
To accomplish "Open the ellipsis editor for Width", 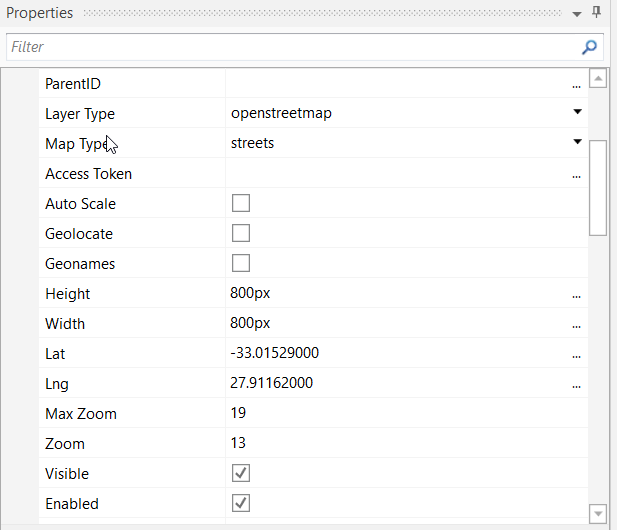I will click(x=576, y=325).
